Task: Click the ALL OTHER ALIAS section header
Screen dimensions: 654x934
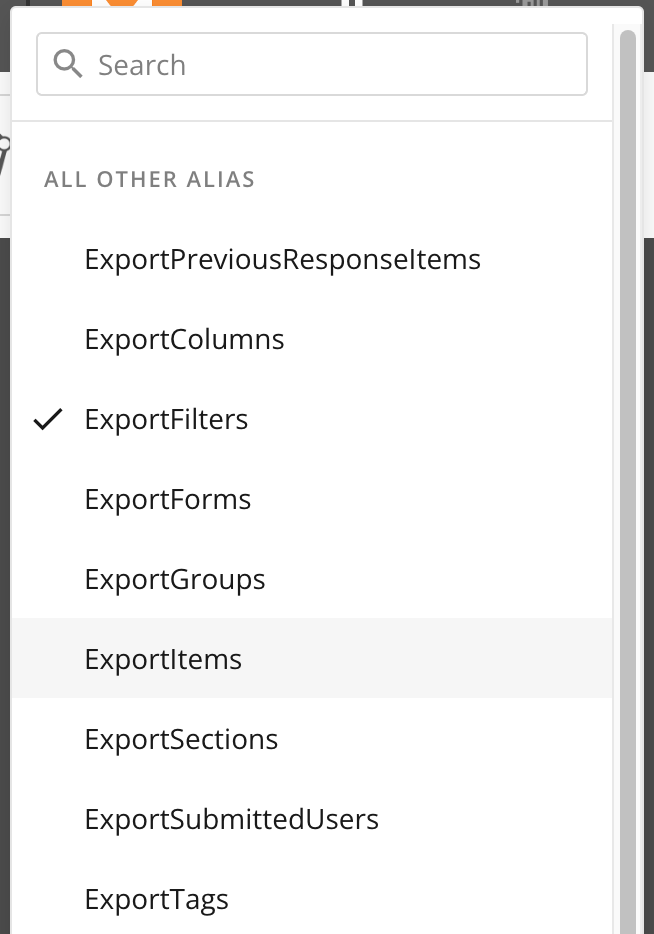Action: pyautogui.click(x=149, y=179)
